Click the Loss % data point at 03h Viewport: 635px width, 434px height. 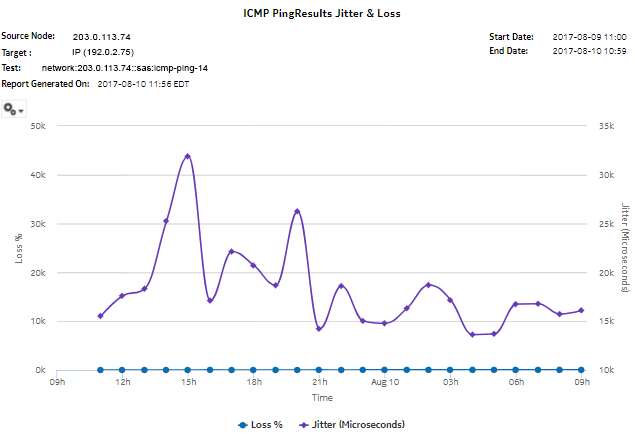click(450, 370)
